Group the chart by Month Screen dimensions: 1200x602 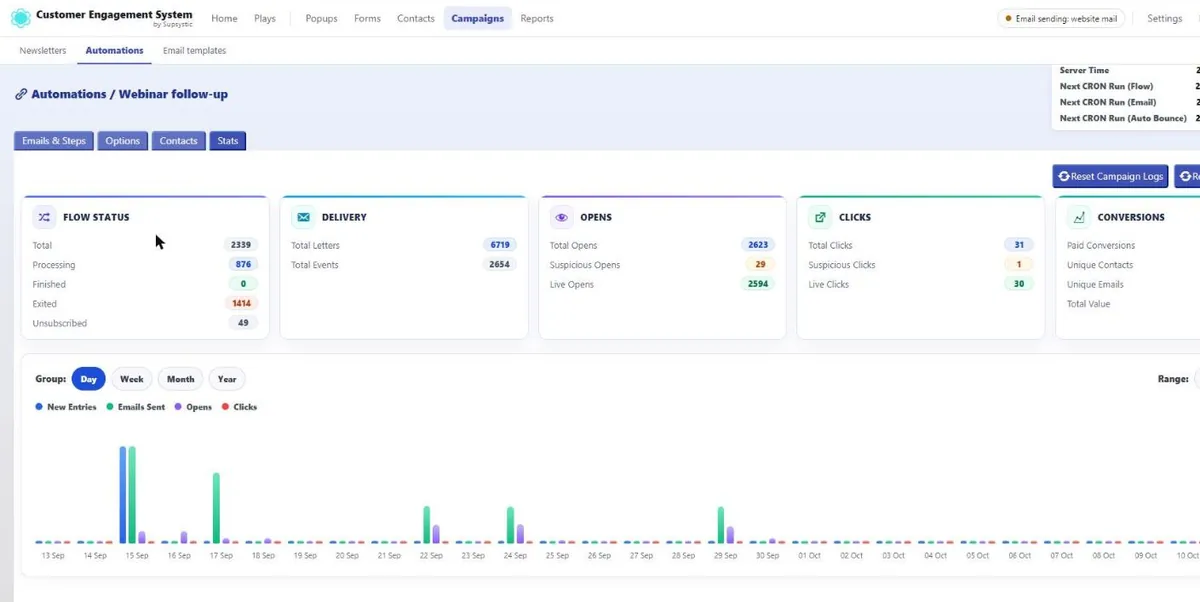pos(181,379)
